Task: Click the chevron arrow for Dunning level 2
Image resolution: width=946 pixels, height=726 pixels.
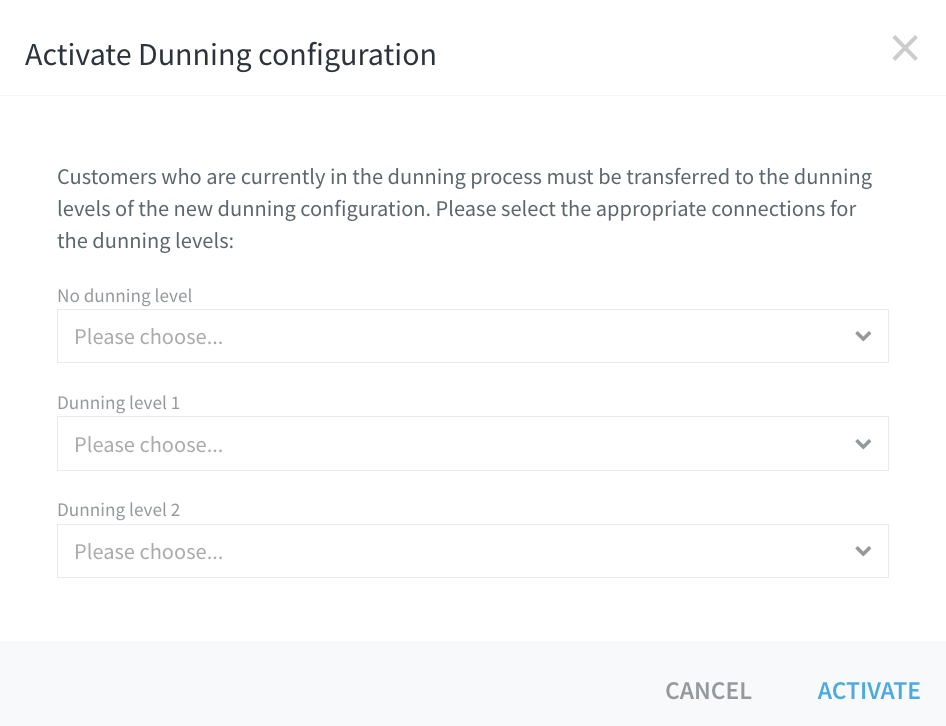Action: (863, 551)
